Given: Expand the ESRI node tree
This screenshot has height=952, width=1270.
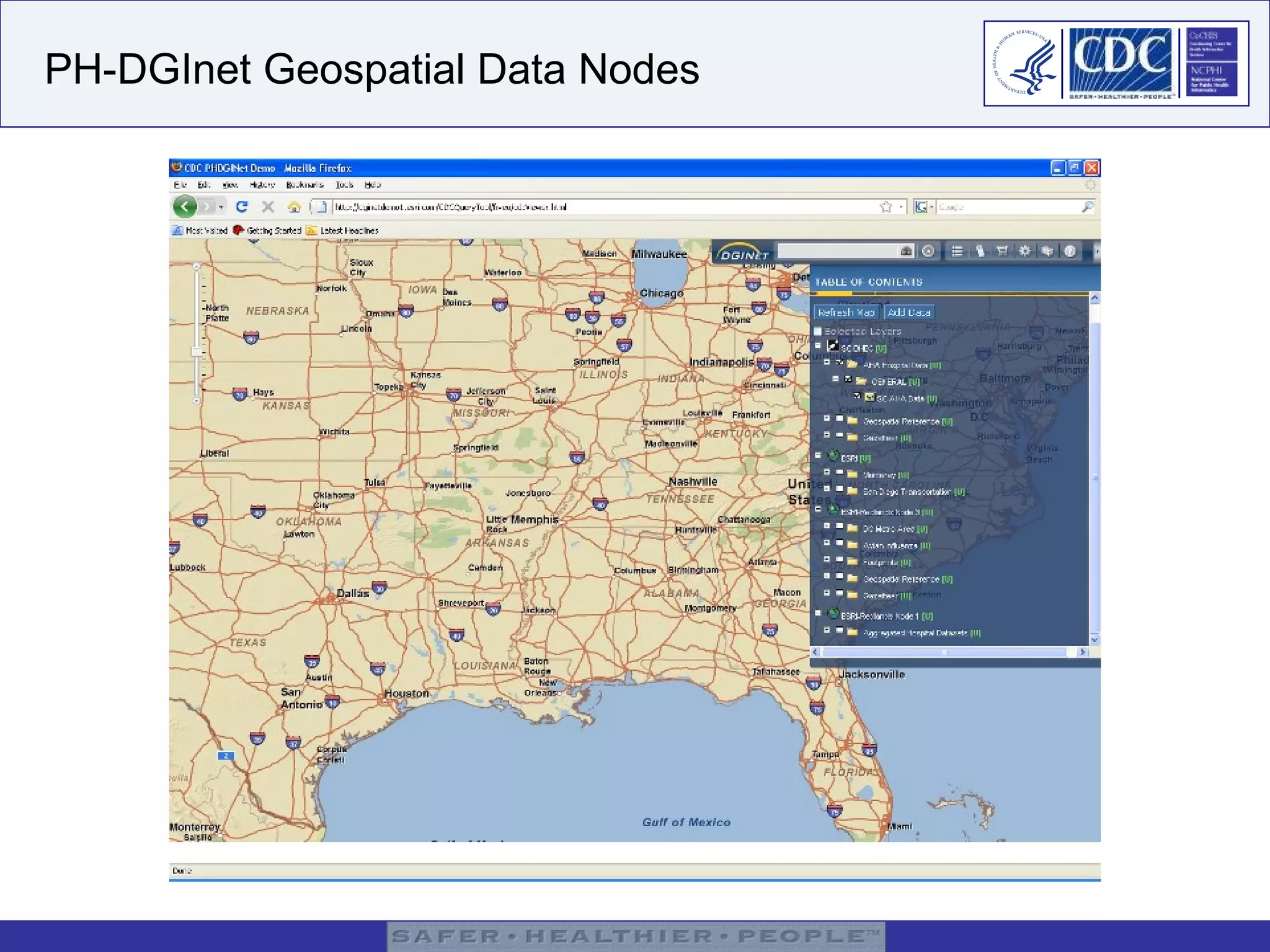Looking at the screenshot, I should pyautogui.click(x=818, y=456).
